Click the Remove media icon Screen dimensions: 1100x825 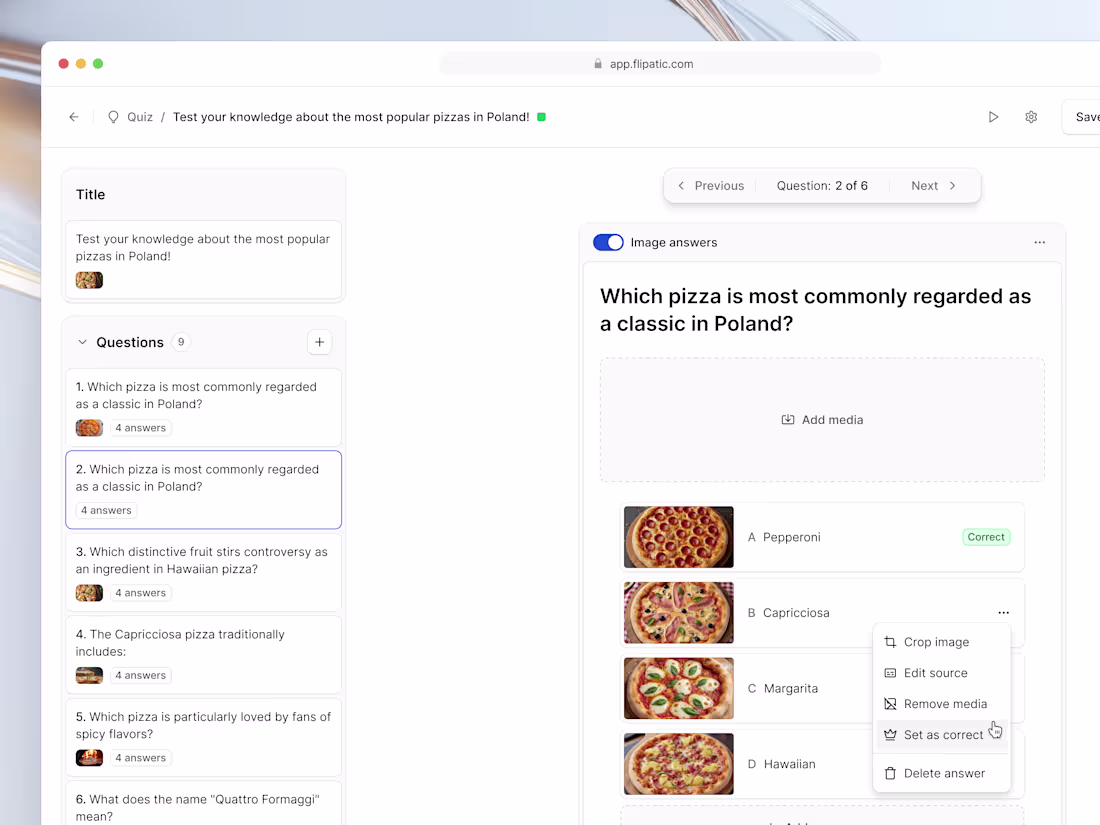[889, 704]
